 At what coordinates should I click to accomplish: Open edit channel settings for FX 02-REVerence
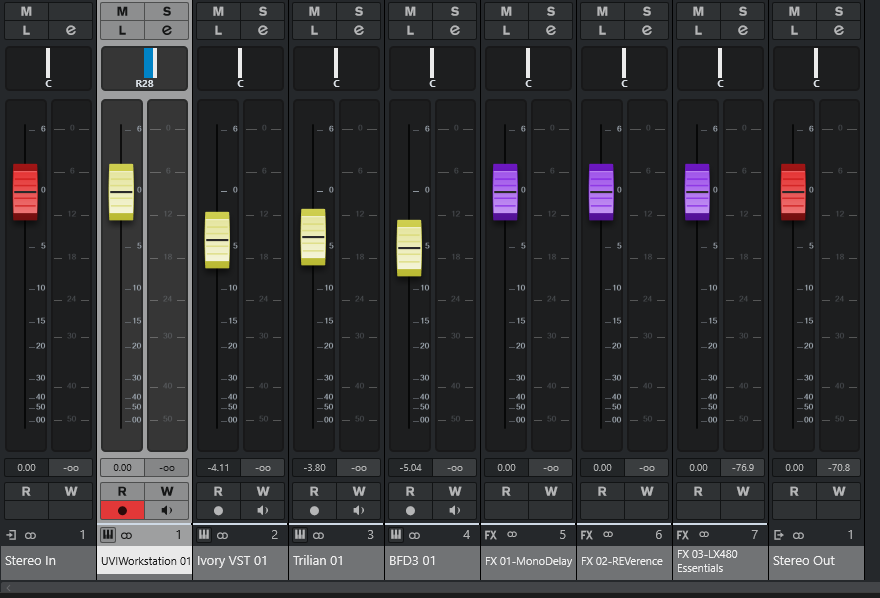(647, 30)
